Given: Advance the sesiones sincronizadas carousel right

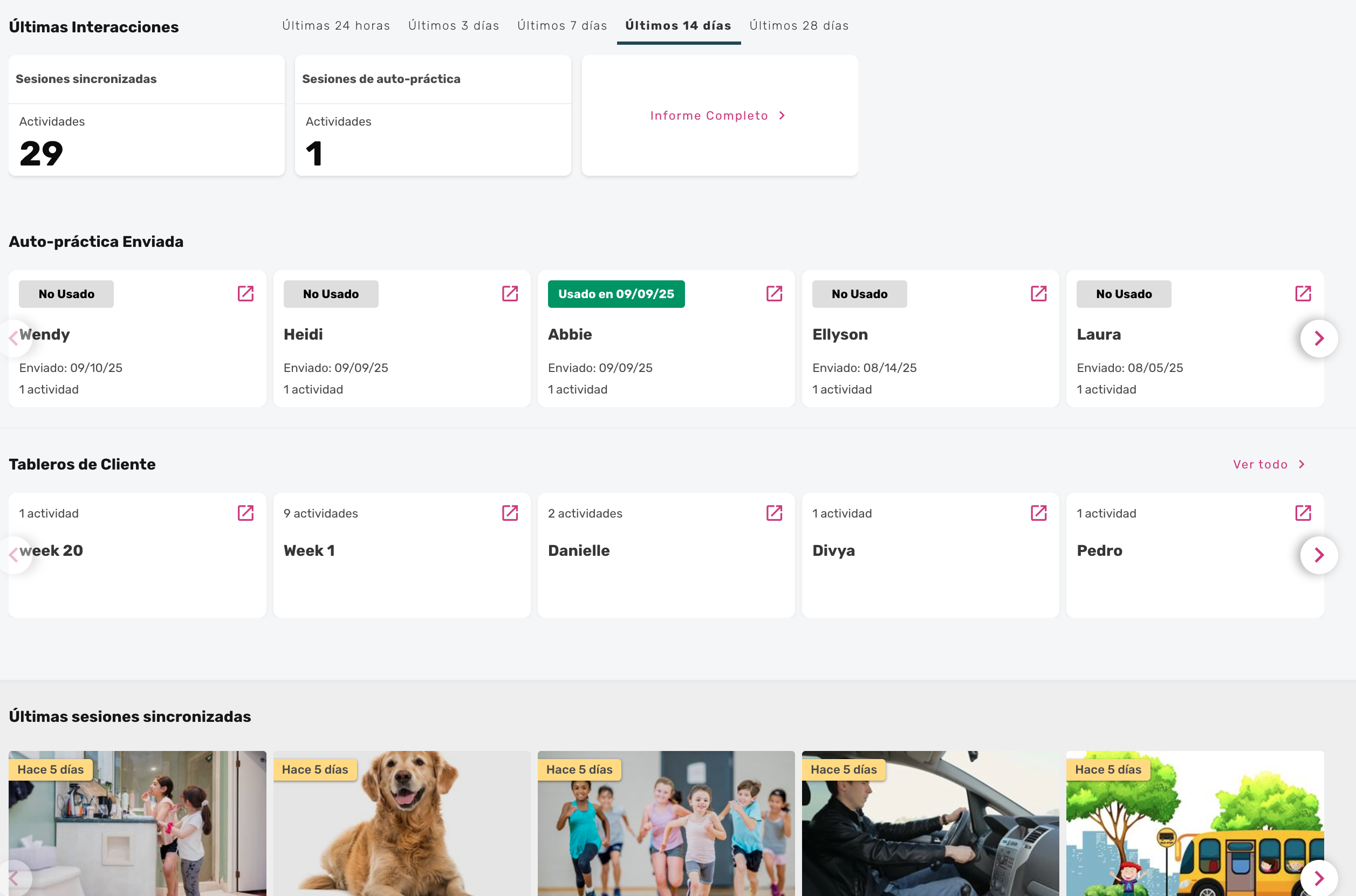Looking at the screenshot, I should (1319, 878).
